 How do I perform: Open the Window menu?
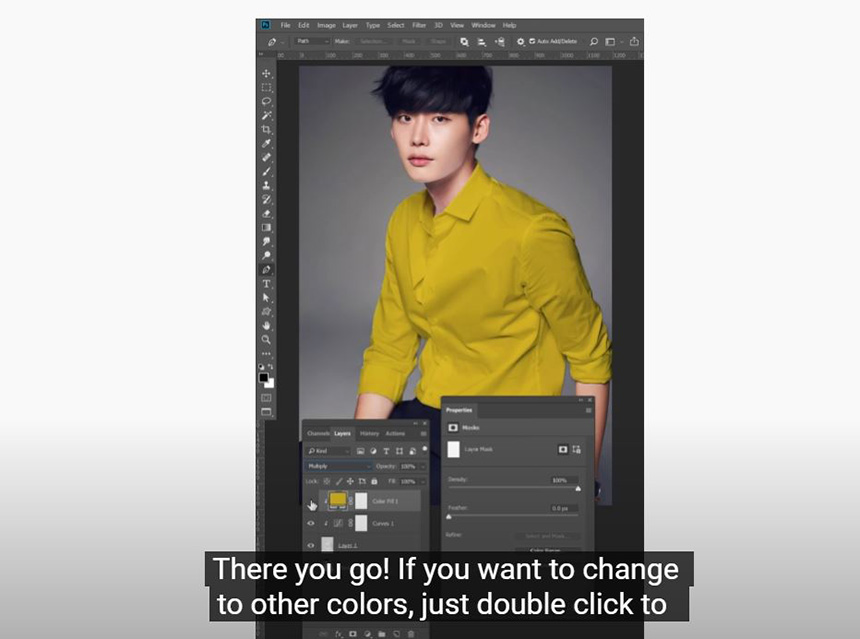pos(484,25)
